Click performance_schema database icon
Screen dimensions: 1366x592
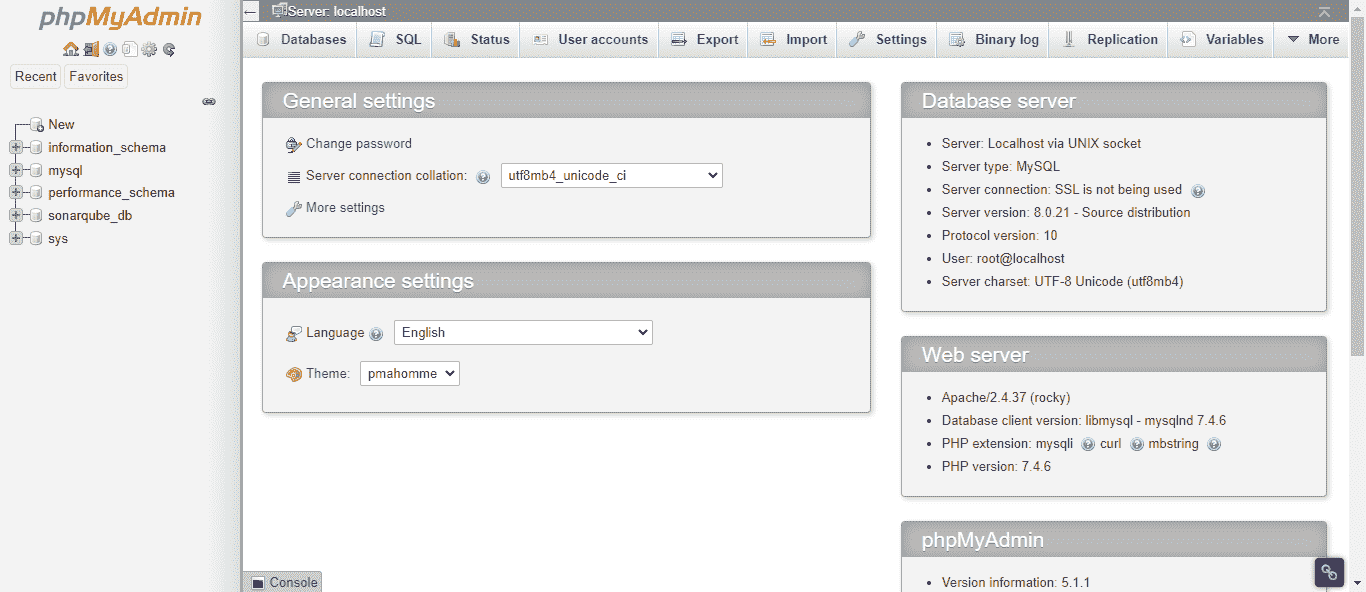pyautogui.click(x=37, y=193)
